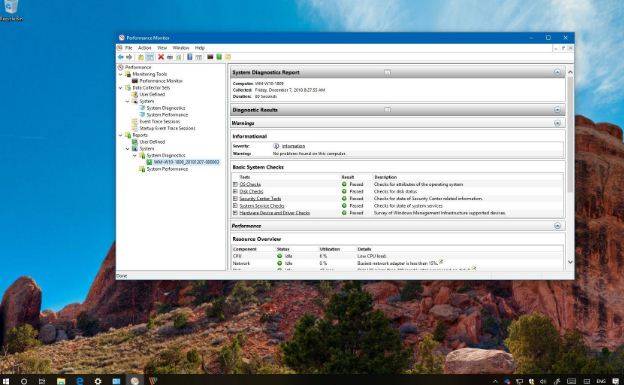Viewport: 624px width, 385px height.
Task: Click the report scrollbar down arrow
Action: point(570,262)
